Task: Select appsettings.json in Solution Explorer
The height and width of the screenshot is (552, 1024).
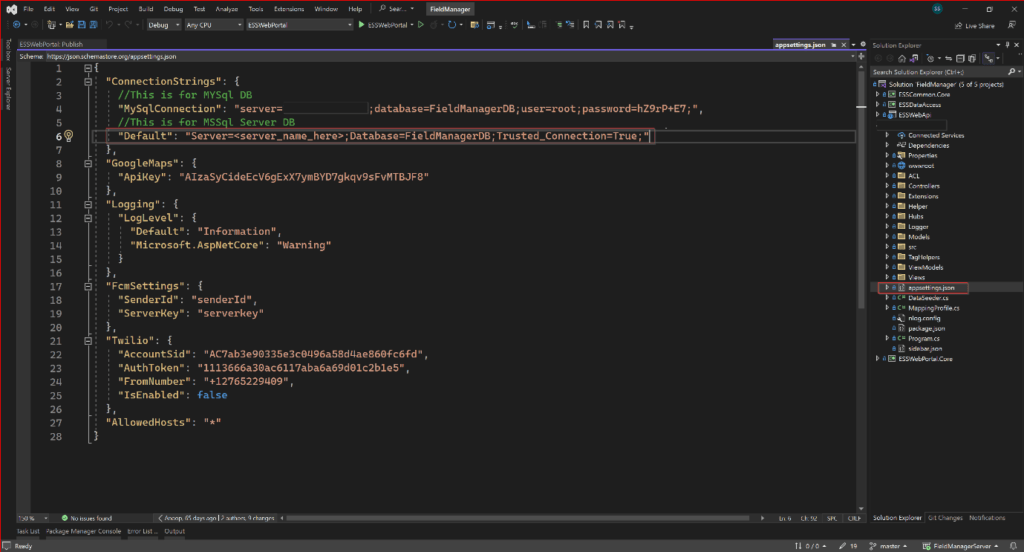Action: 931,287
